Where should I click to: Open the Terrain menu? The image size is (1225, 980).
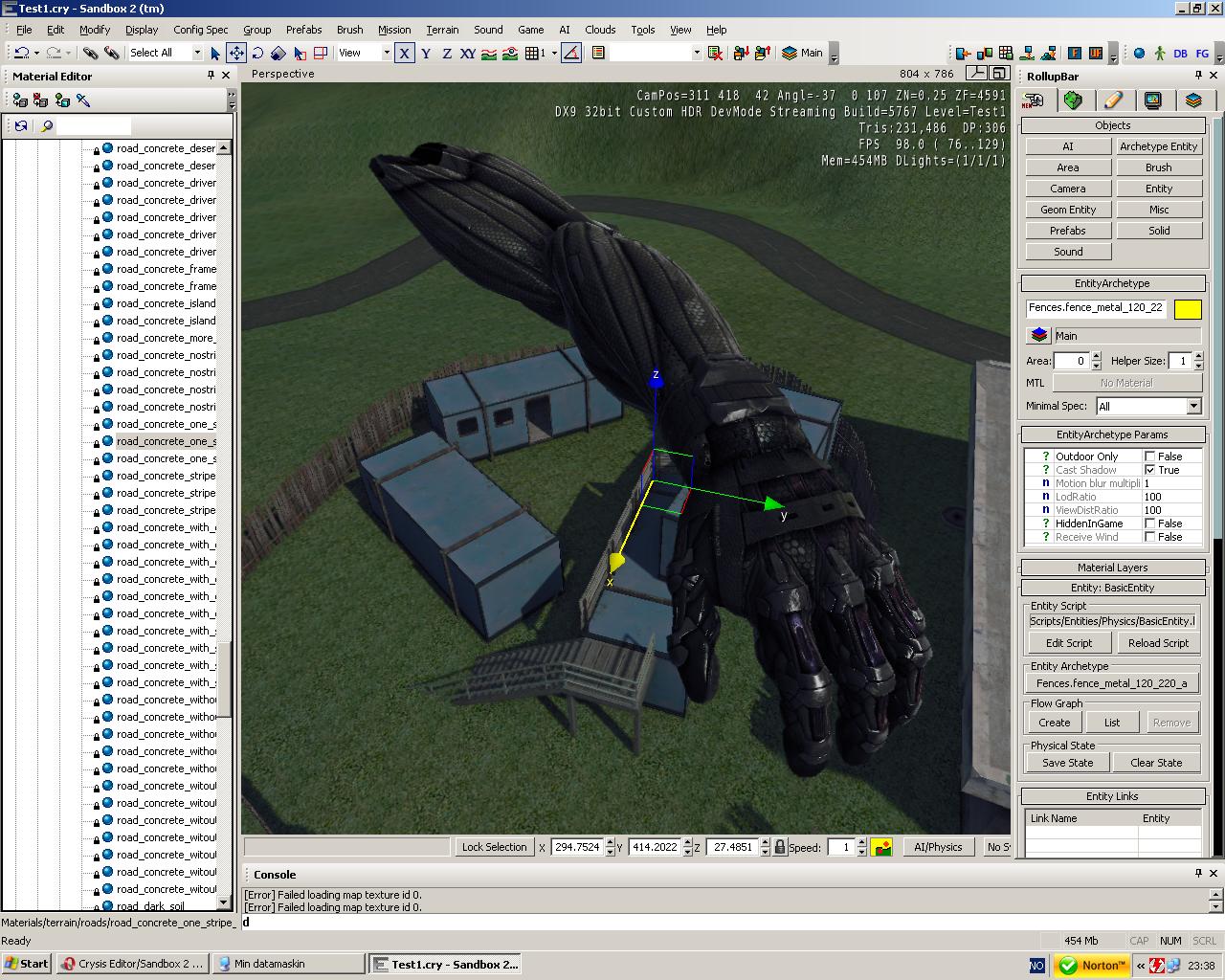[x=442, y=30]
